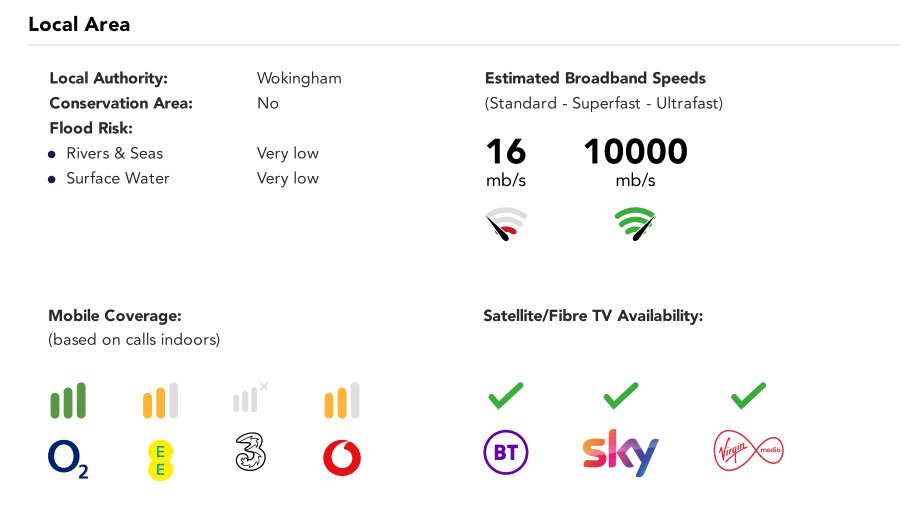Click the no-signal bars above Three
This screenshot has height=522, width=912.
(x=250, y=397)
